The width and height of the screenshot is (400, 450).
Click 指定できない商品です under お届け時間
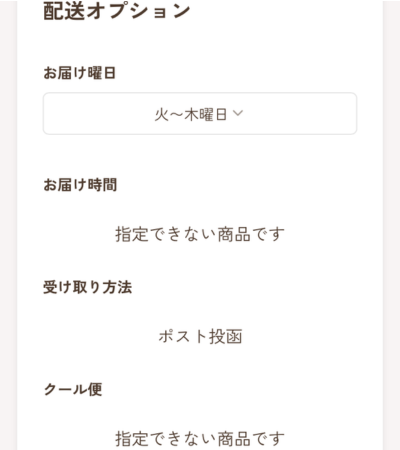point(200,234)
